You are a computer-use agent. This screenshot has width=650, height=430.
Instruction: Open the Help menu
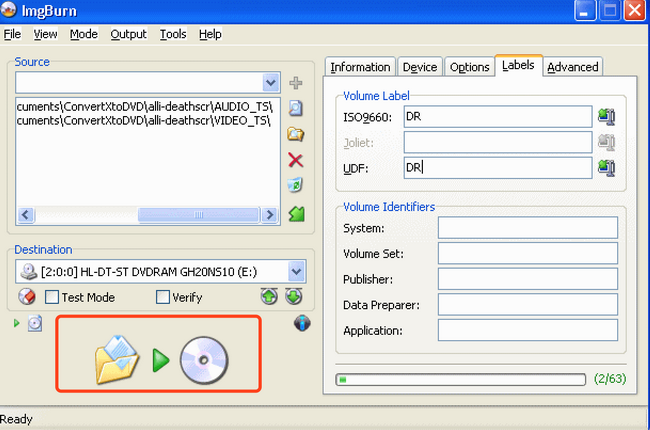[210, 34]
